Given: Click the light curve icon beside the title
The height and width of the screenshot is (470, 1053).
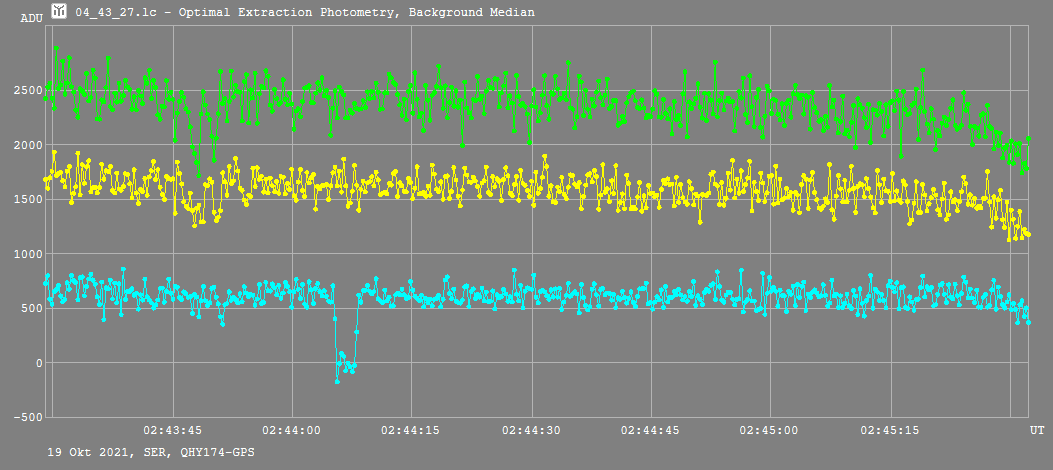Looking at the screenshot, I should [60, 12].
